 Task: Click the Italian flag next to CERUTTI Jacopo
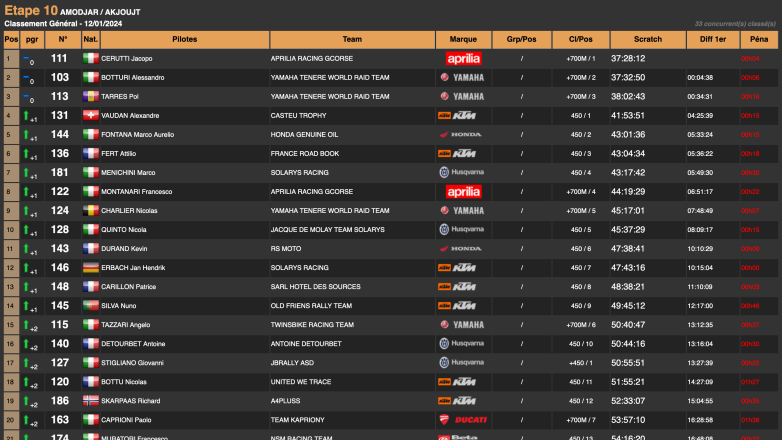point(91,58)
